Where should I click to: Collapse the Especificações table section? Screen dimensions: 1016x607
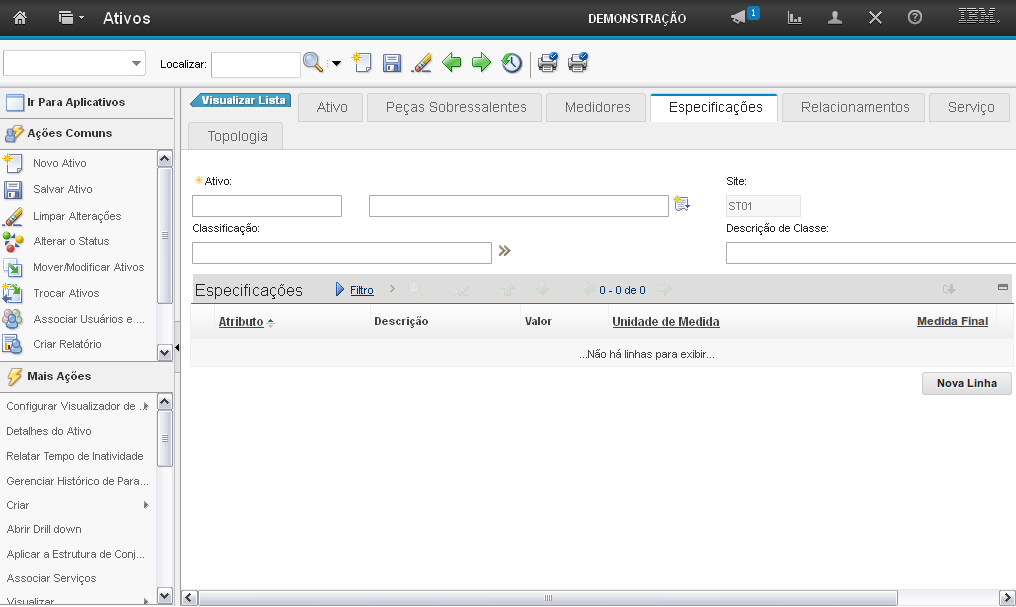click(x=1002, y=287)
